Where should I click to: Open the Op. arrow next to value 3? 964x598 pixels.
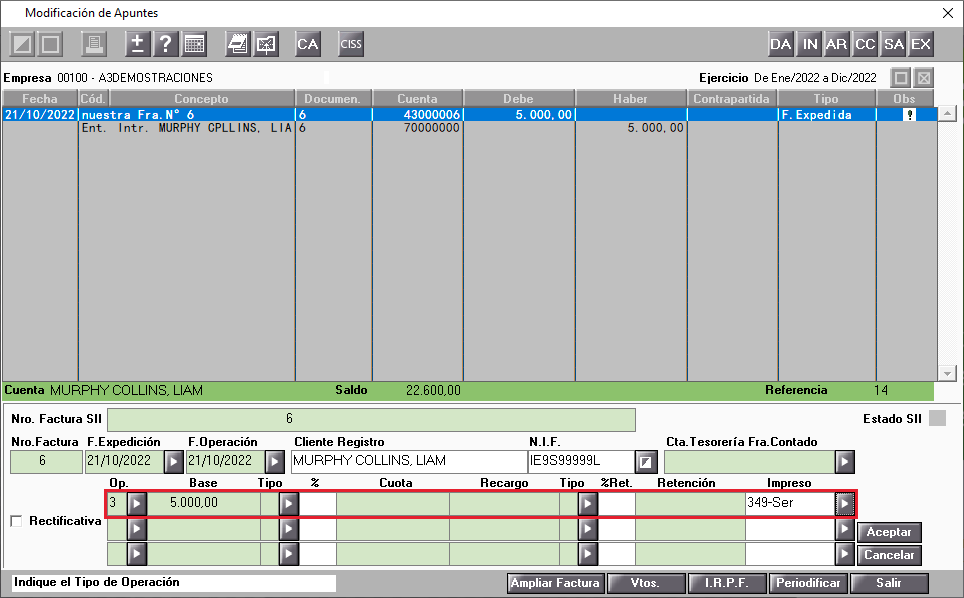coord(136,504)
